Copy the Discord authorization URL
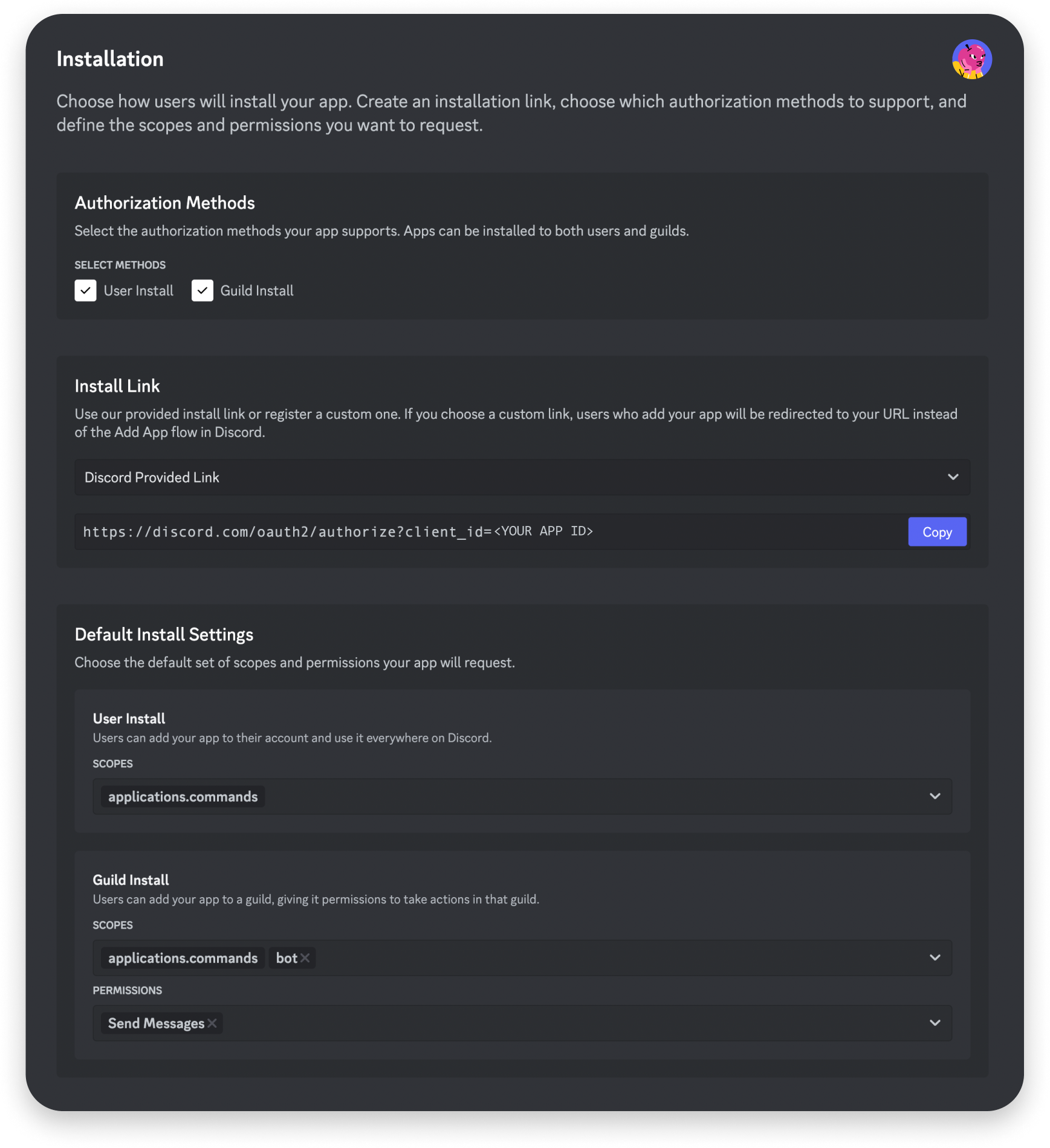Image resolution: width=1050 pixels, height=1148 pixels. 937,532
